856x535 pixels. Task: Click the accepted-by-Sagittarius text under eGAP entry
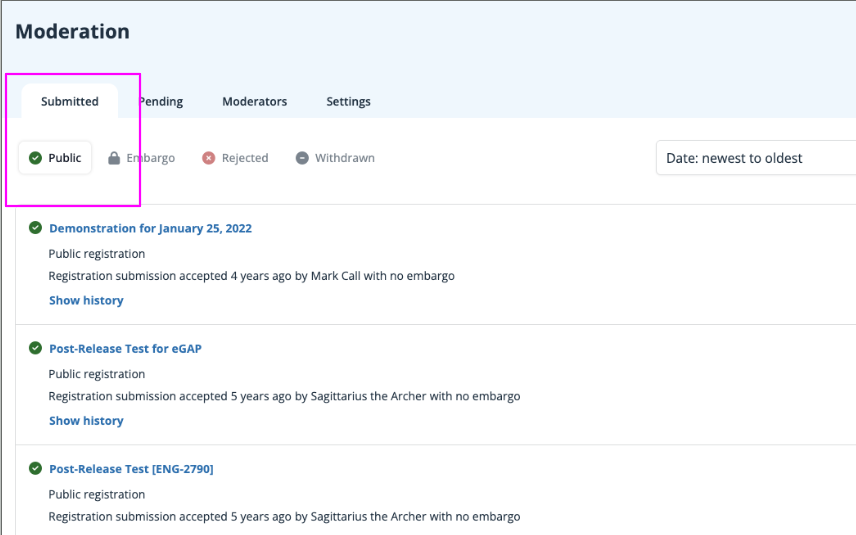click(x=284, y=396)
